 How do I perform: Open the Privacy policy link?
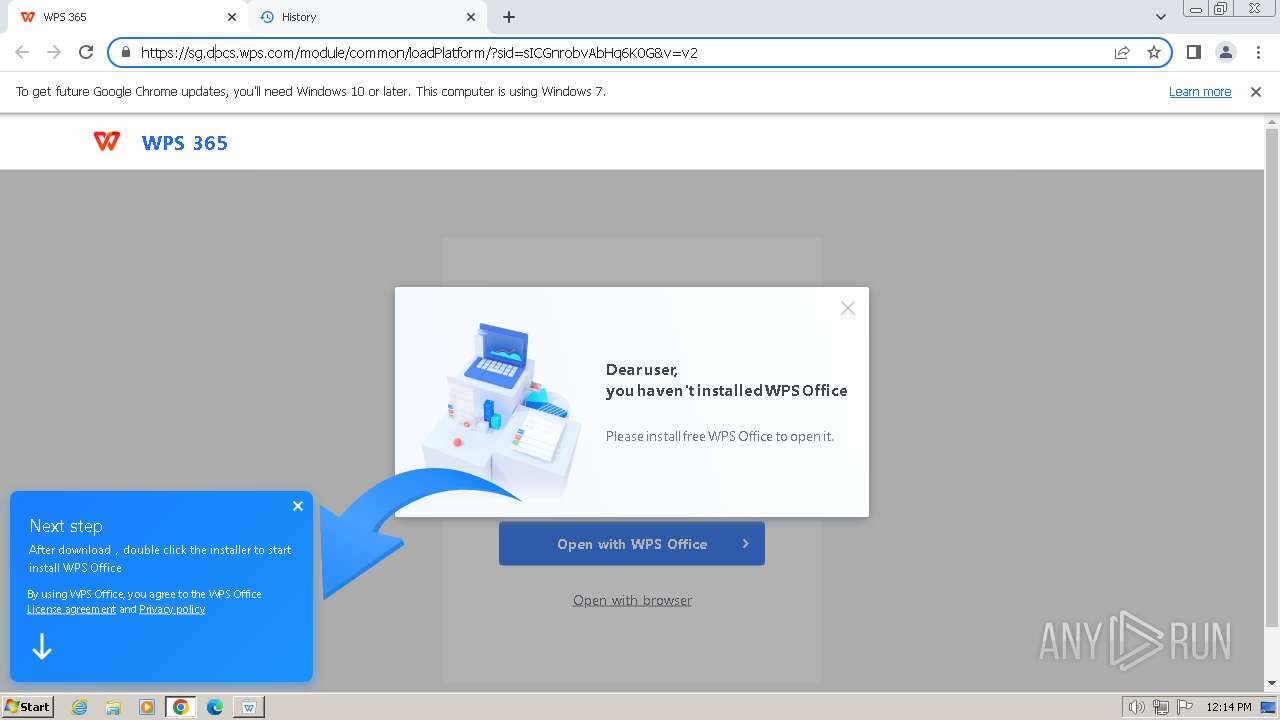pyautogui.click(x=172, y=609)
